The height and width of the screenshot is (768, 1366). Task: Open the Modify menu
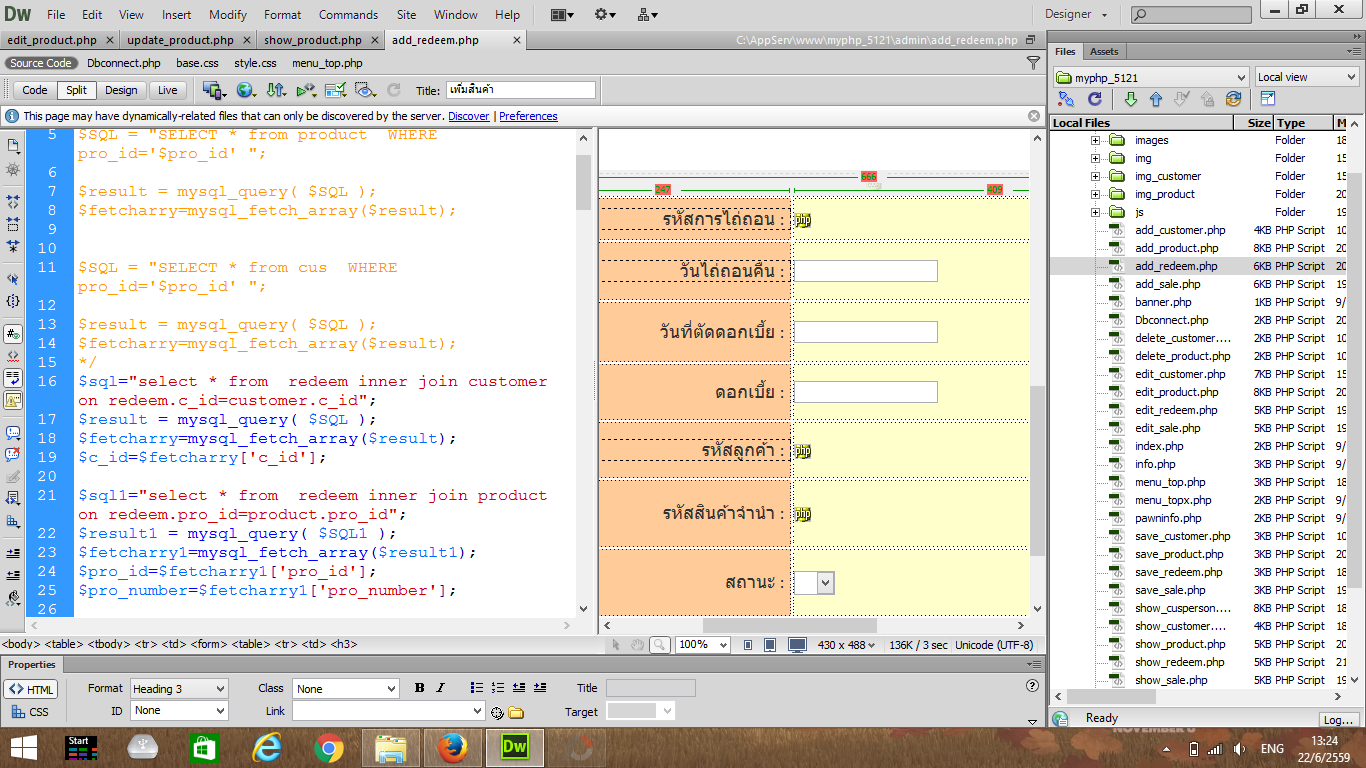[228, 15]
